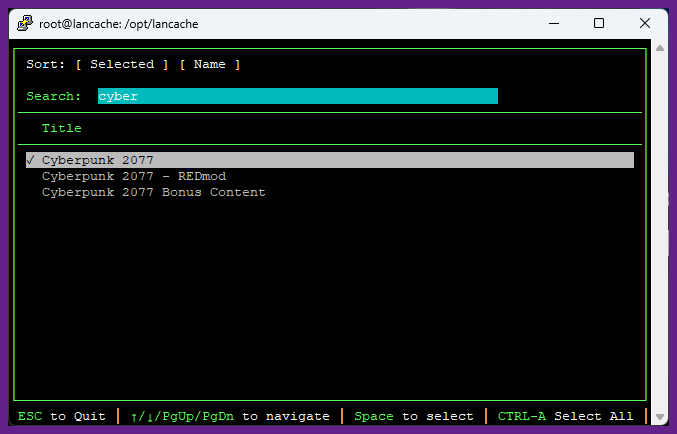Minimize the PuTTY window
Viewport: 677px width, 434px height.
pyautogui.click(x=554, y=23)
